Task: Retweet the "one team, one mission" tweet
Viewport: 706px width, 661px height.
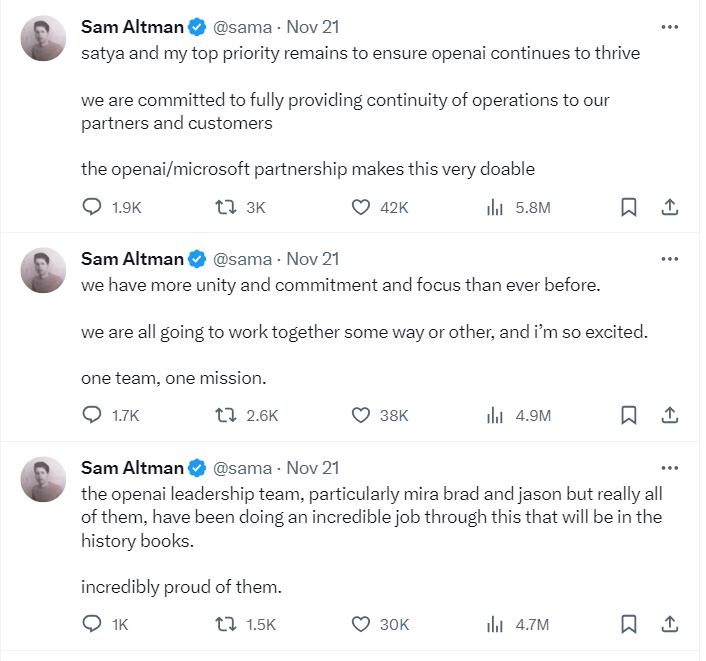Action: (227, 415)
